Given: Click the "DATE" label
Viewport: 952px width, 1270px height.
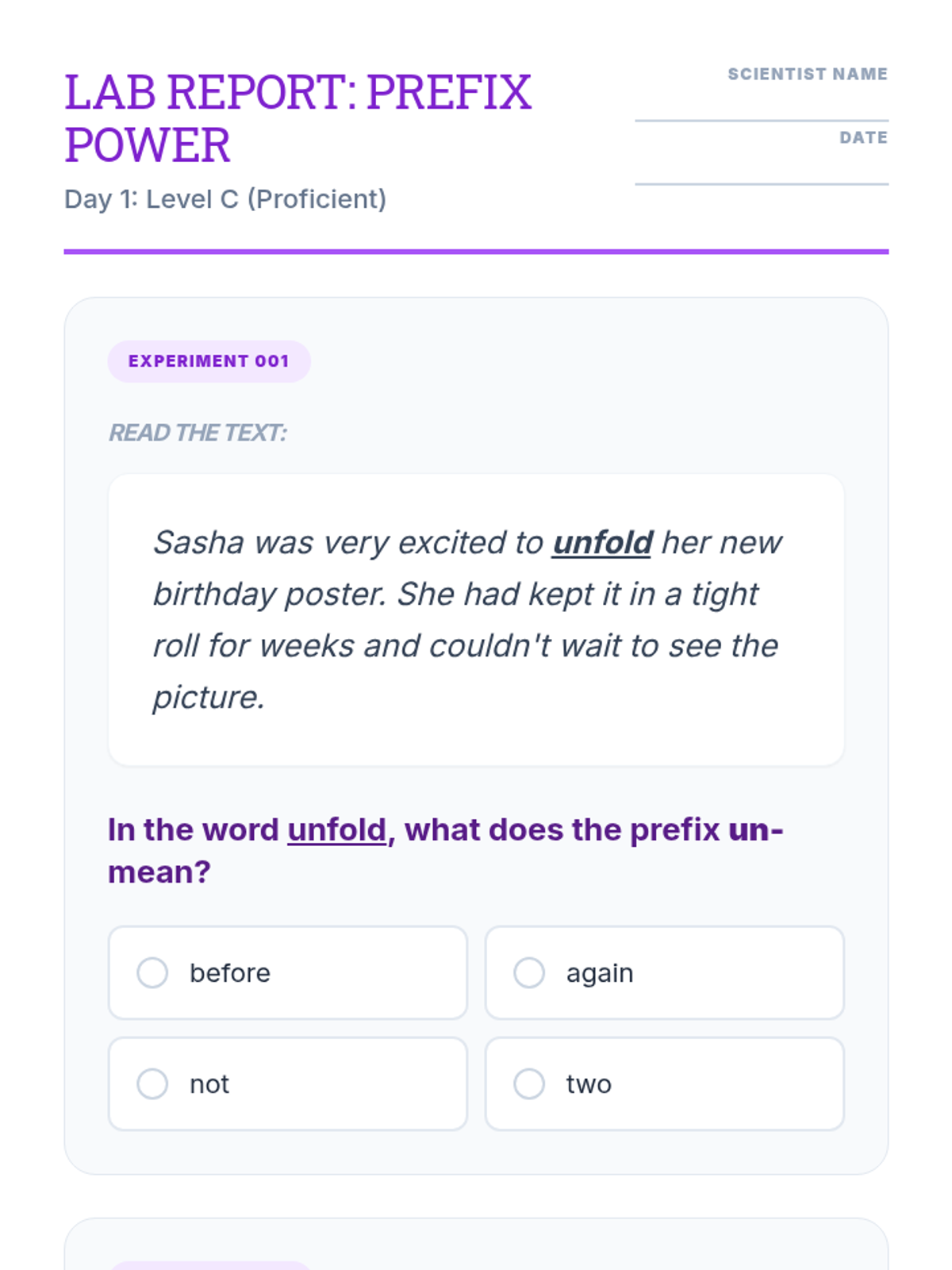Looking at the screenshot, I should [x=863, y=137].
